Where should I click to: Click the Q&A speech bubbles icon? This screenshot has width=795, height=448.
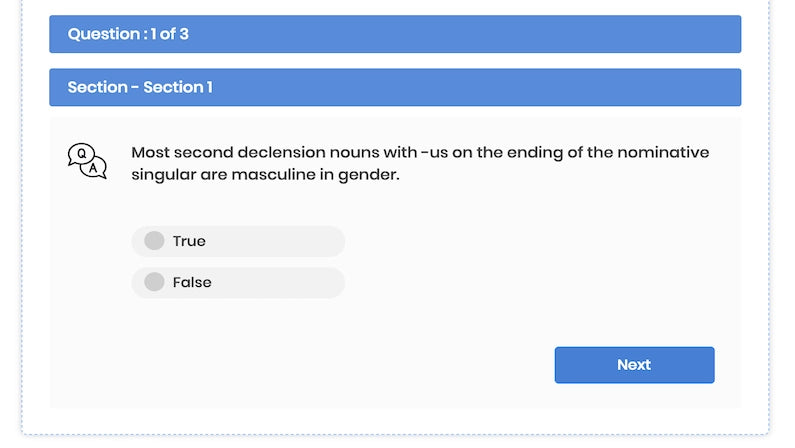(x=87, y=161)
